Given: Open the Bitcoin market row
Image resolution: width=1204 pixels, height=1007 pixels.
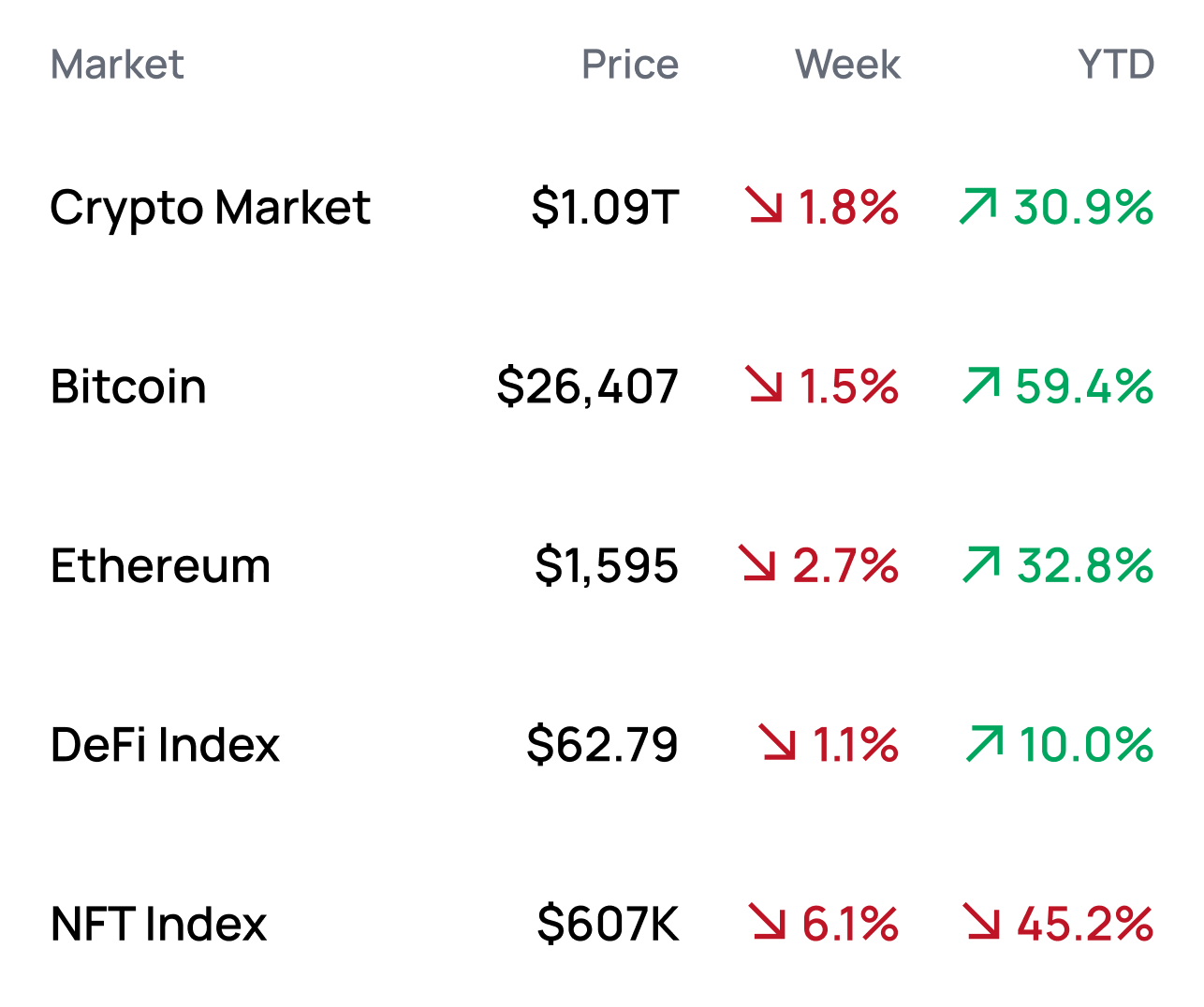Looking at the screenshot, I should (x=128, y=387).
